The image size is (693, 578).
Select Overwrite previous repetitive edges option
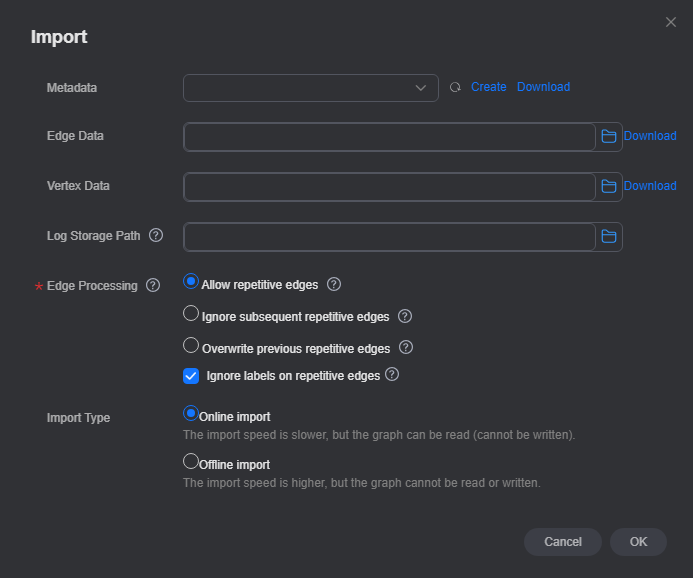(x=191, y=345)
